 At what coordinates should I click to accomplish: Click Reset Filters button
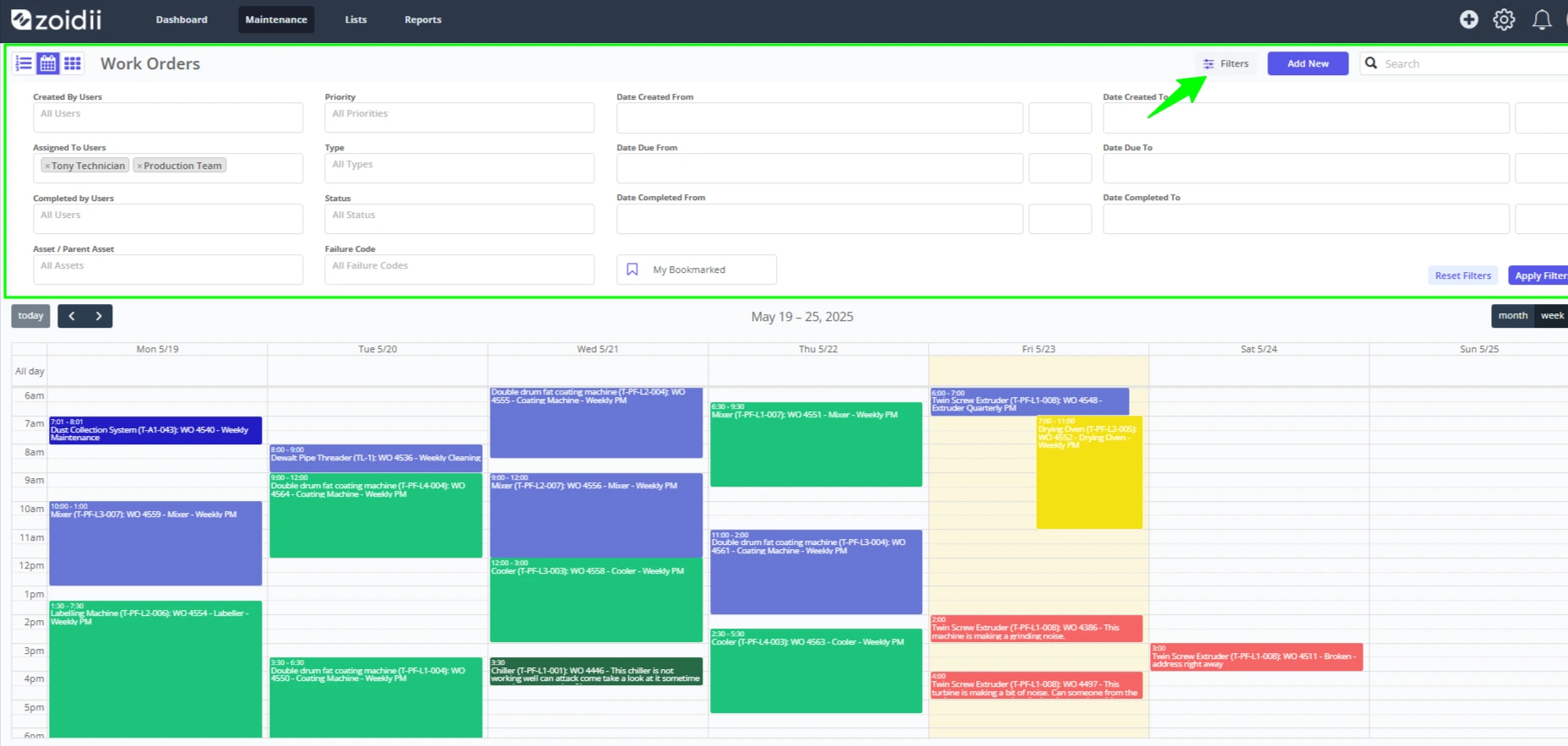pyautogui.click(x=1463, y=275)
